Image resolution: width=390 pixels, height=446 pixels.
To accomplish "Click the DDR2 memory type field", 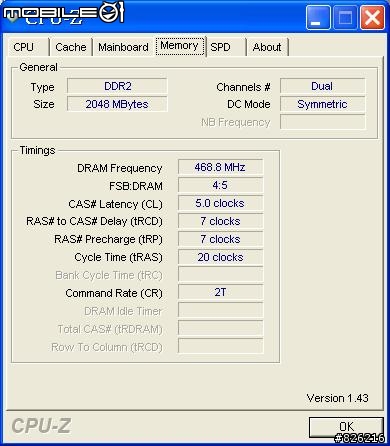I will [x=117, y=86].
